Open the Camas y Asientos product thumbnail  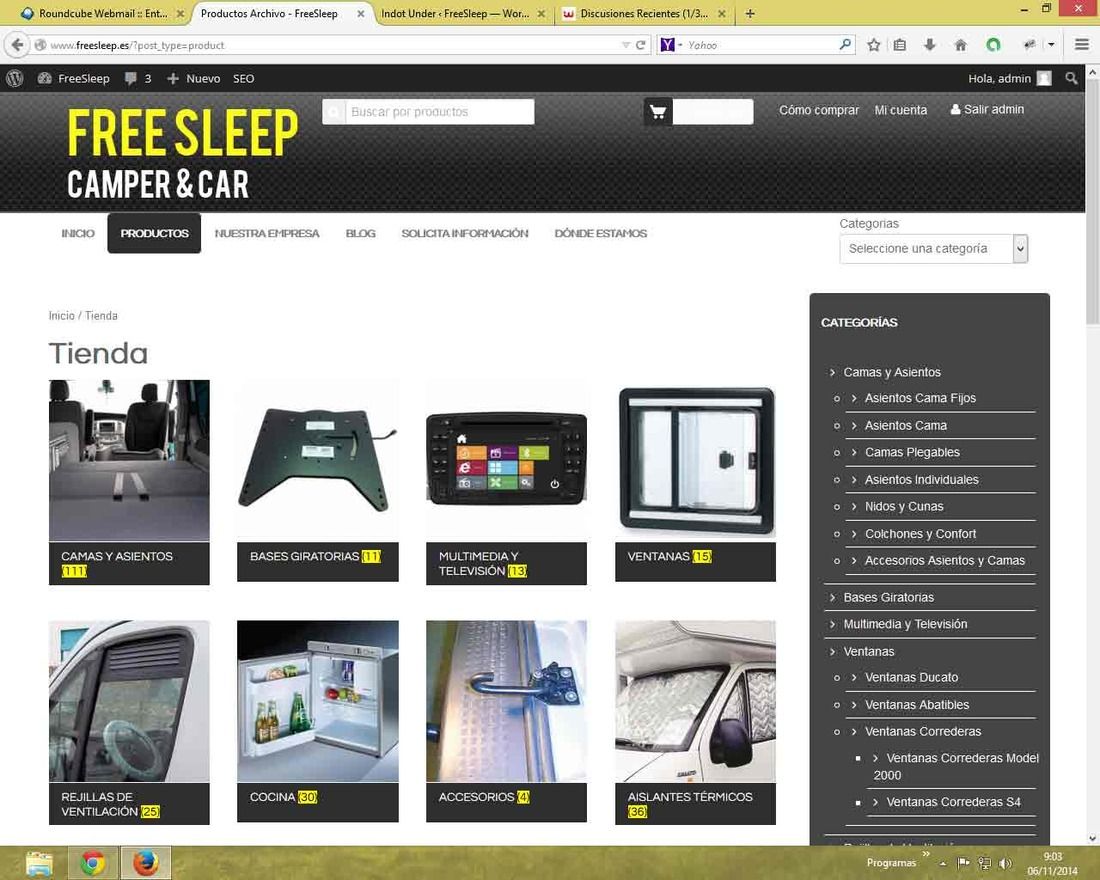click(129, 460)
